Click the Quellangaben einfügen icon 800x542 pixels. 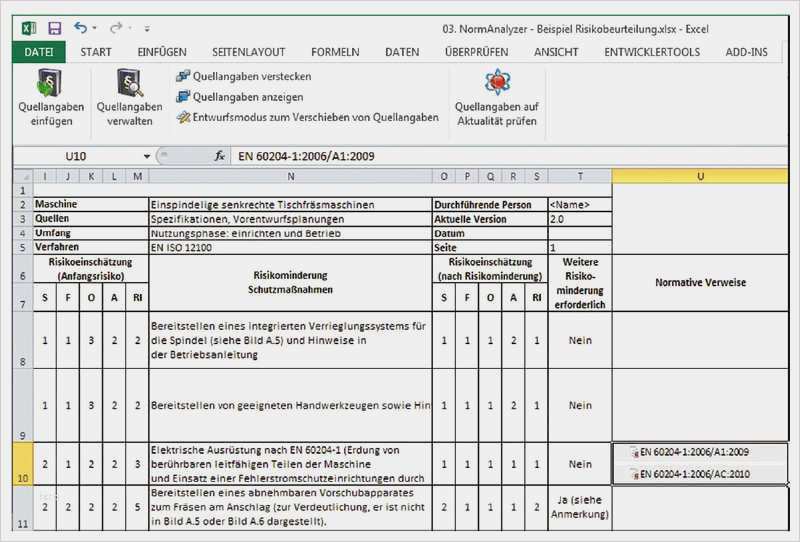click(x=51, y=83)
